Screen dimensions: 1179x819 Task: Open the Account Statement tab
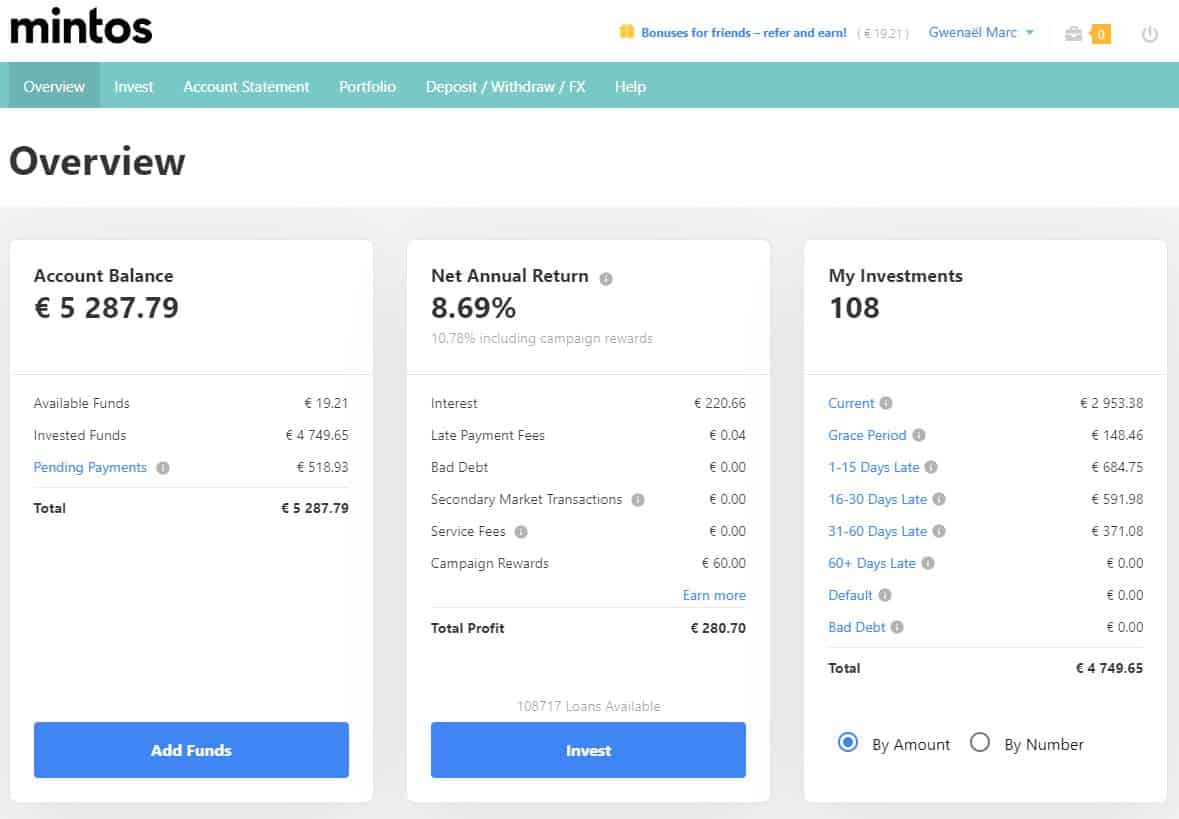tap(246, 87)
